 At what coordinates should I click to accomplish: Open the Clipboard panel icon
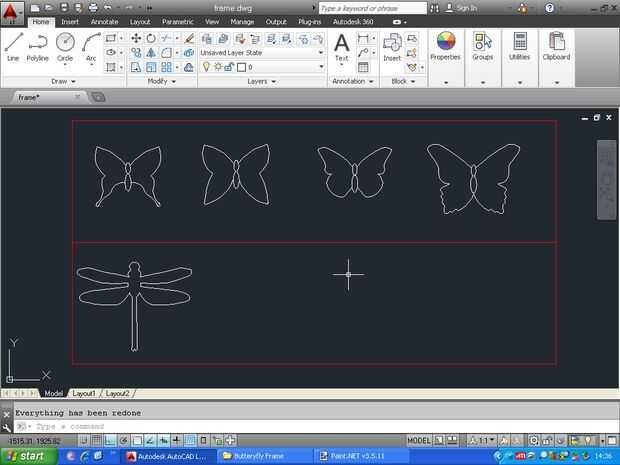point(556,46)
